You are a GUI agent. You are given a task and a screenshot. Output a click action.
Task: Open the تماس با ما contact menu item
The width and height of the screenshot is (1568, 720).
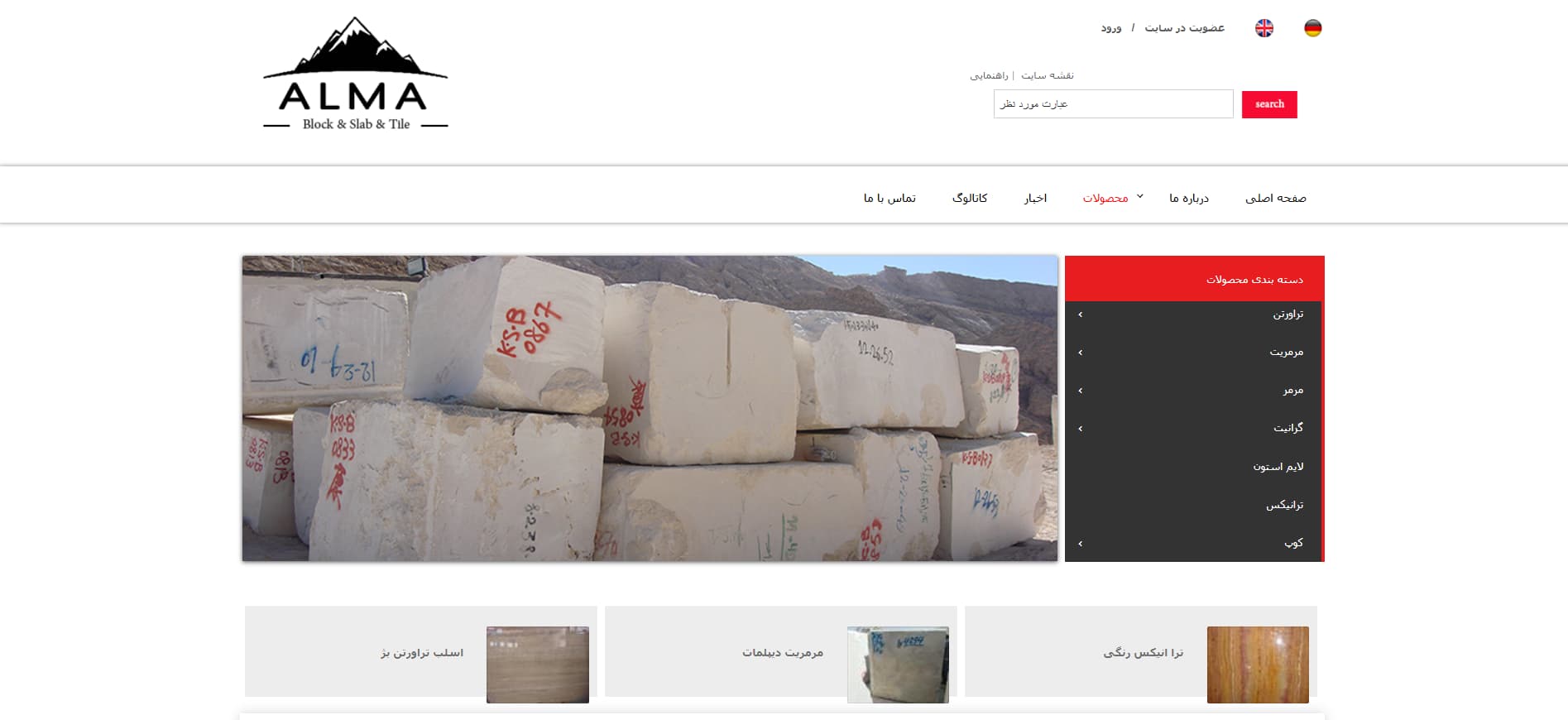(889, 199)
